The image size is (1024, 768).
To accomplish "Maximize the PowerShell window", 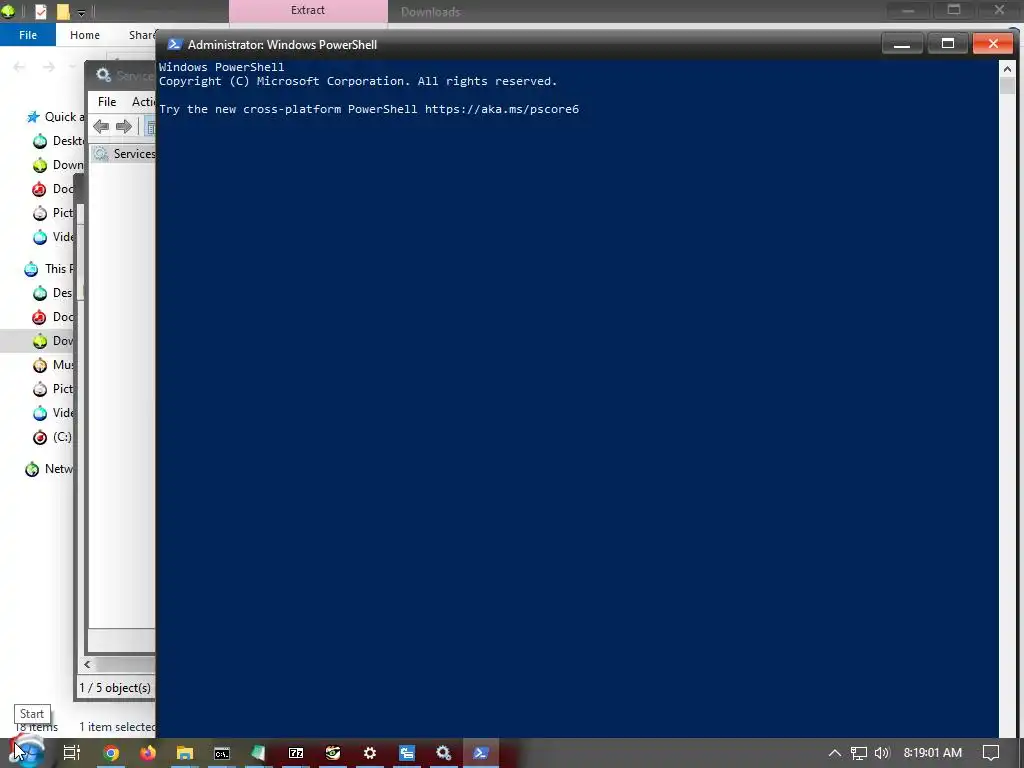I will (x=948, y=44).
